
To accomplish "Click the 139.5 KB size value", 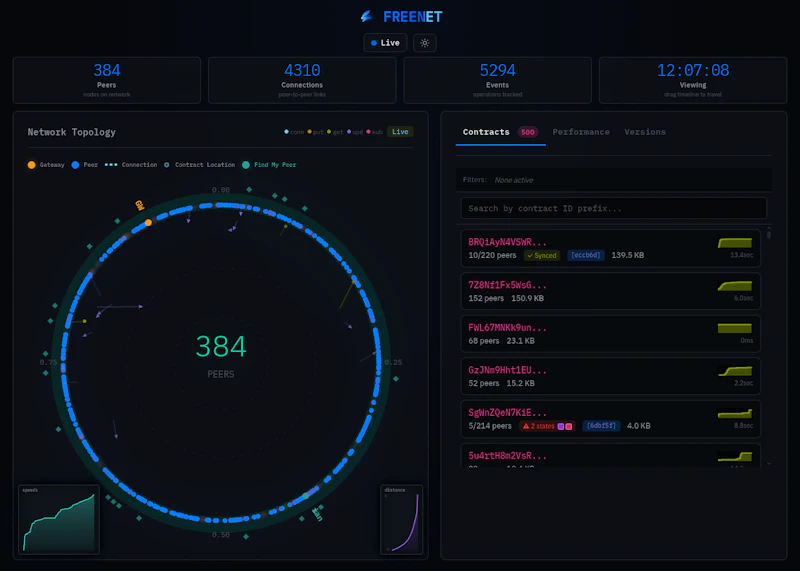I will pos(628,255).
